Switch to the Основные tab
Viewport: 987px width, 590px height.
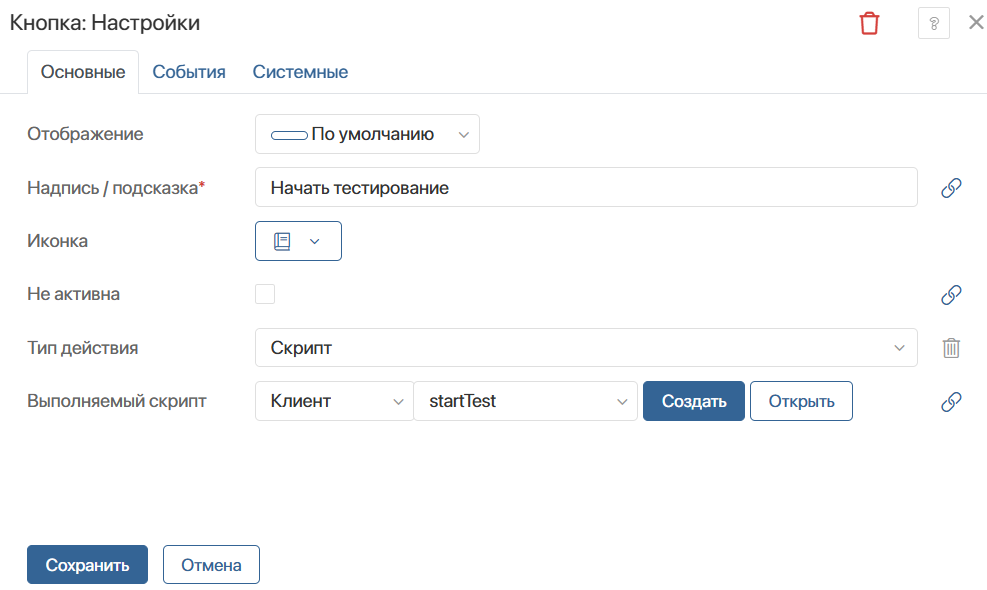point(83,72)
